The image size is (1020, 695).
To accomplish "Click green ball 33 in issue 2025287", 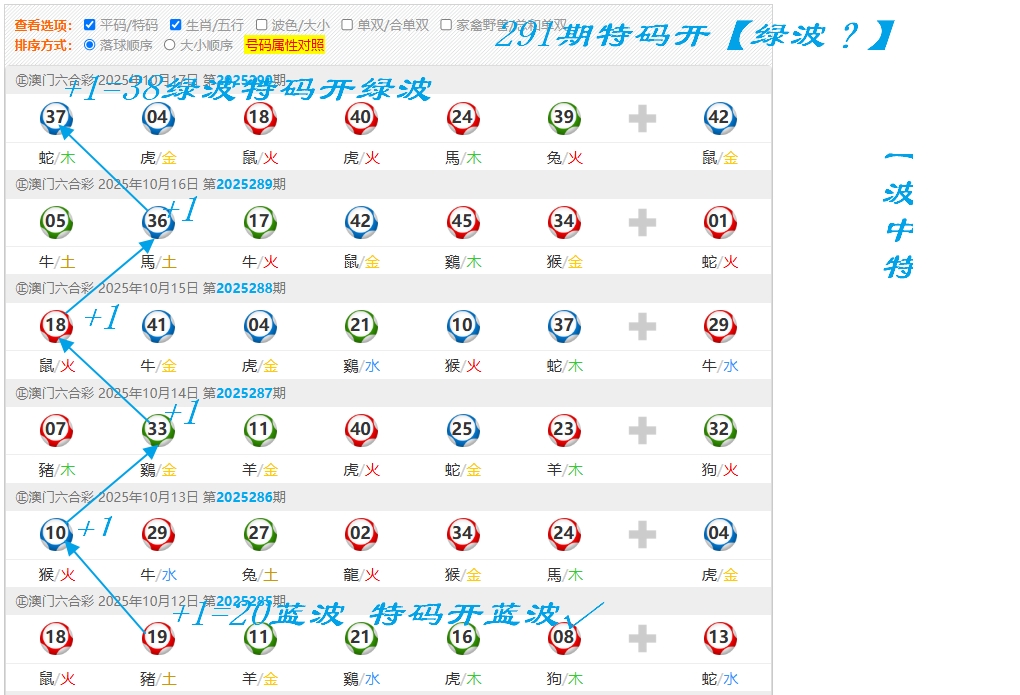I will point(158,430).
